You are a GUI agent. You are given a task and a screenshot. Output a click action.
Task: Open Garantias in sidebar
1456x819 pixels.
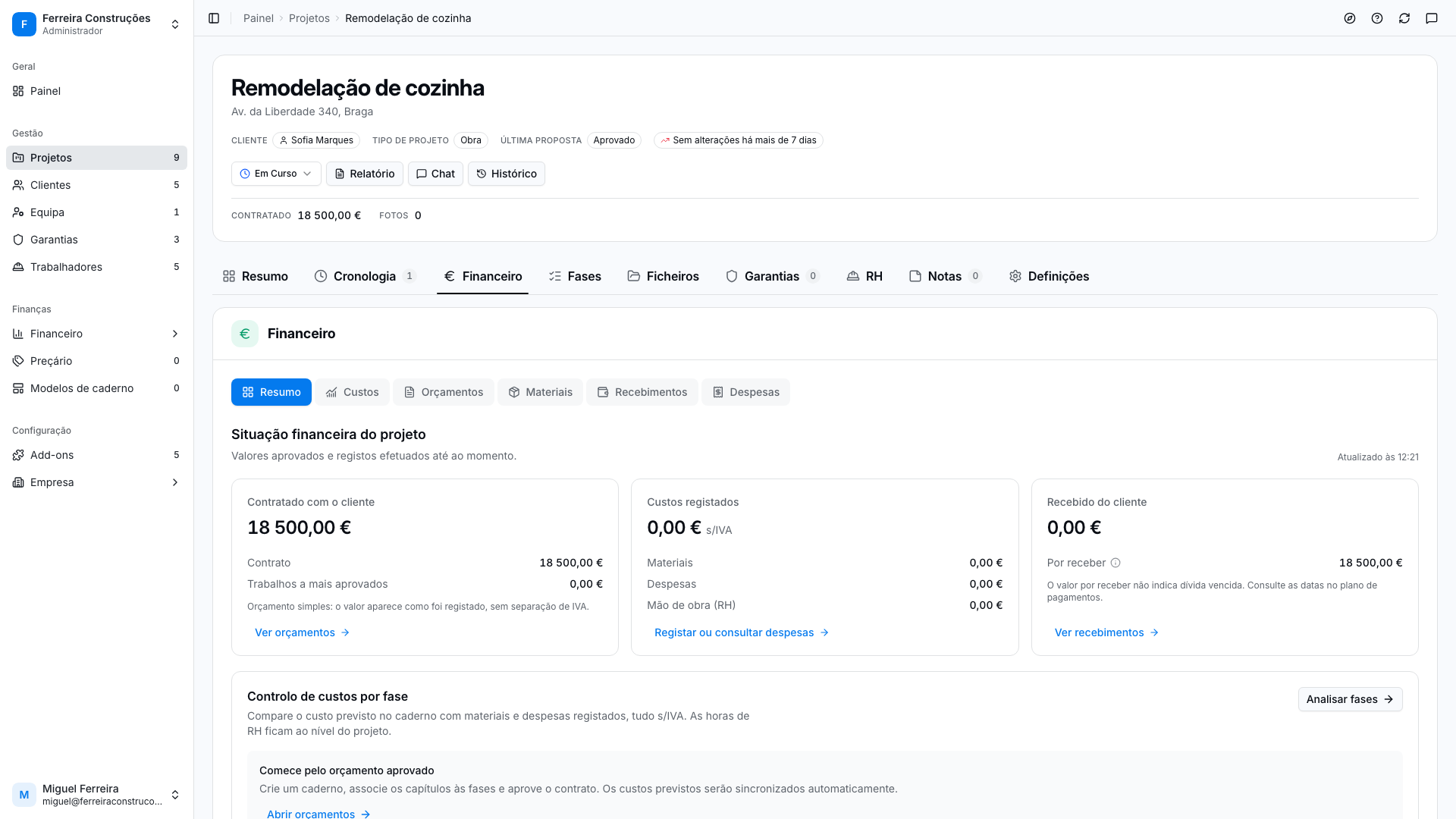coord(96,240)
